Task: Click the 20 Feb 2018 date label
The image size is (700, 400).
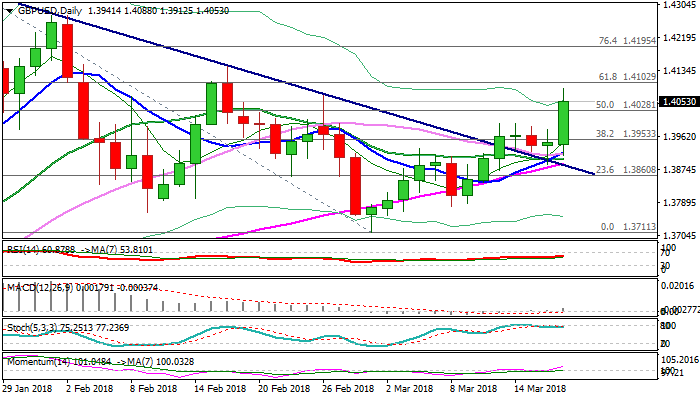Action: 284,389
